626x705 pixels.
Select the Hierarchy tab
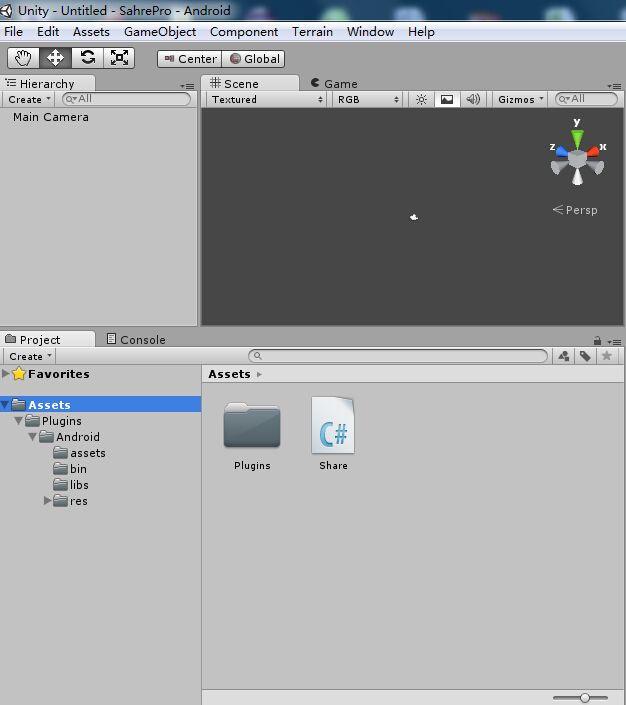47,84
